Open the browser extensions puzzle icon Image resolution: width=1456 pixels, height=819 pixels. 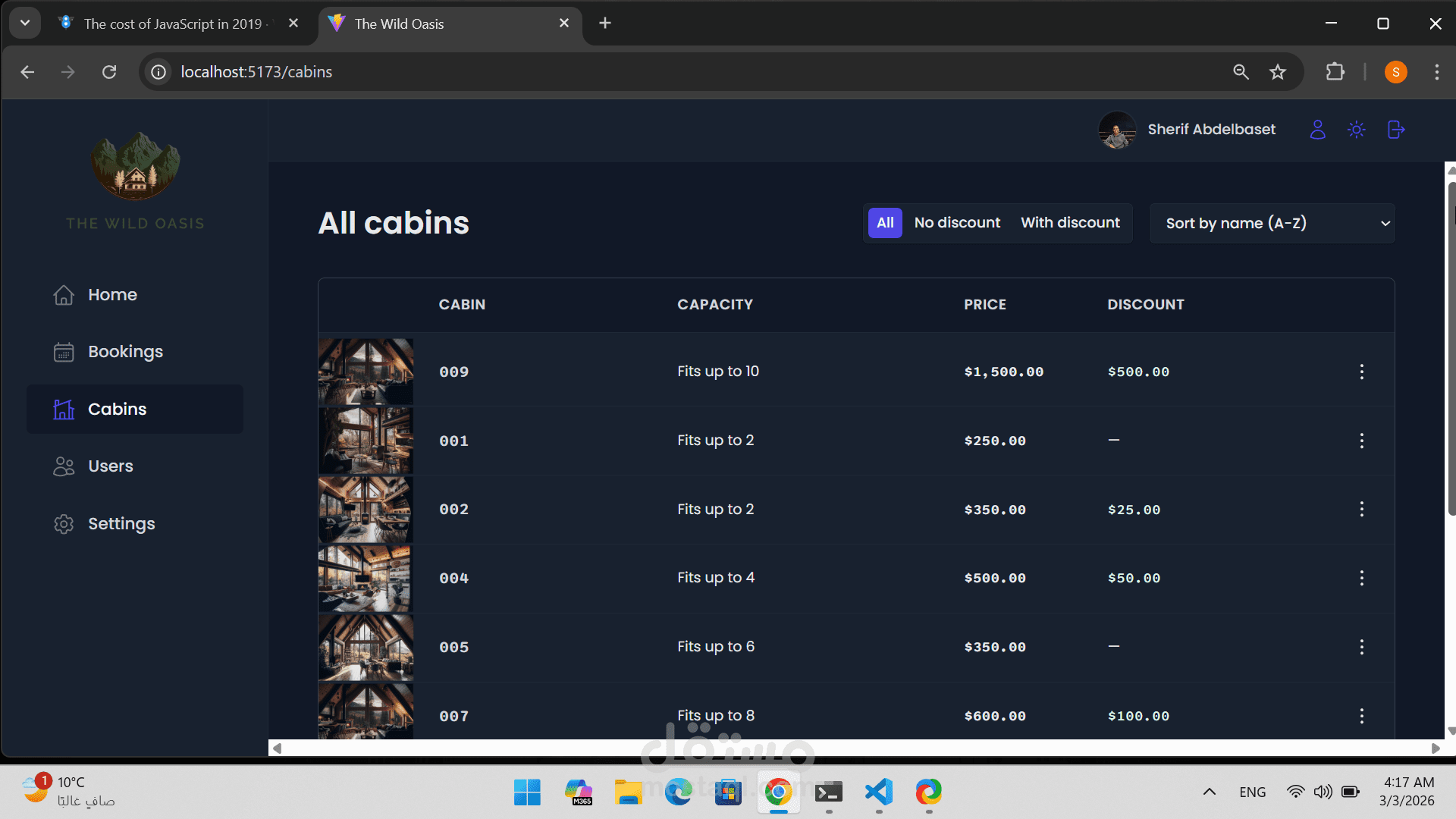pyautogui.click(x=1335, y=72)
